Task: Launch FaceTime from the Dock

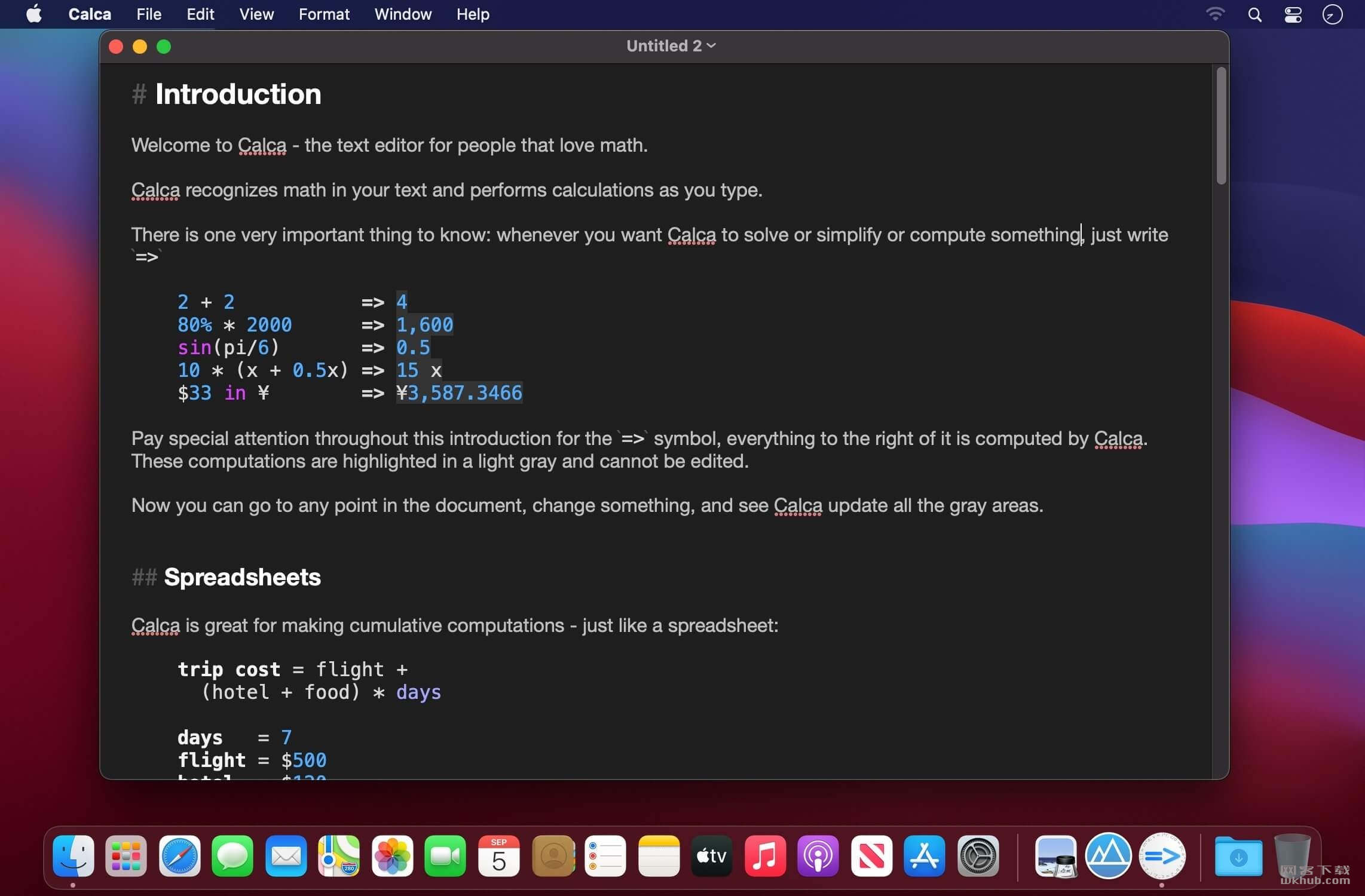Action: (x=445, y=856)
